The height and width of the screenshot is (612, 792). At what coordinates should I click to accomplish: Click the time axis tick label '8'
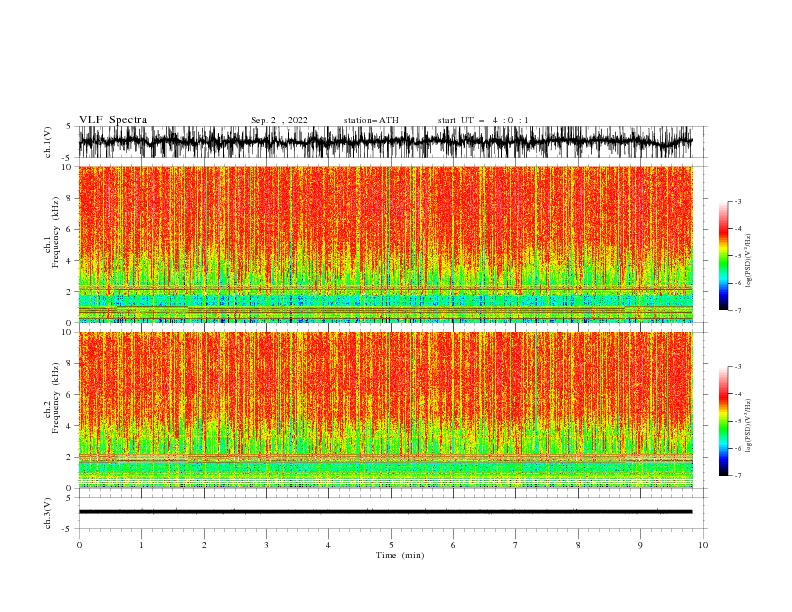pyautogui.click(x=578, y=545)
